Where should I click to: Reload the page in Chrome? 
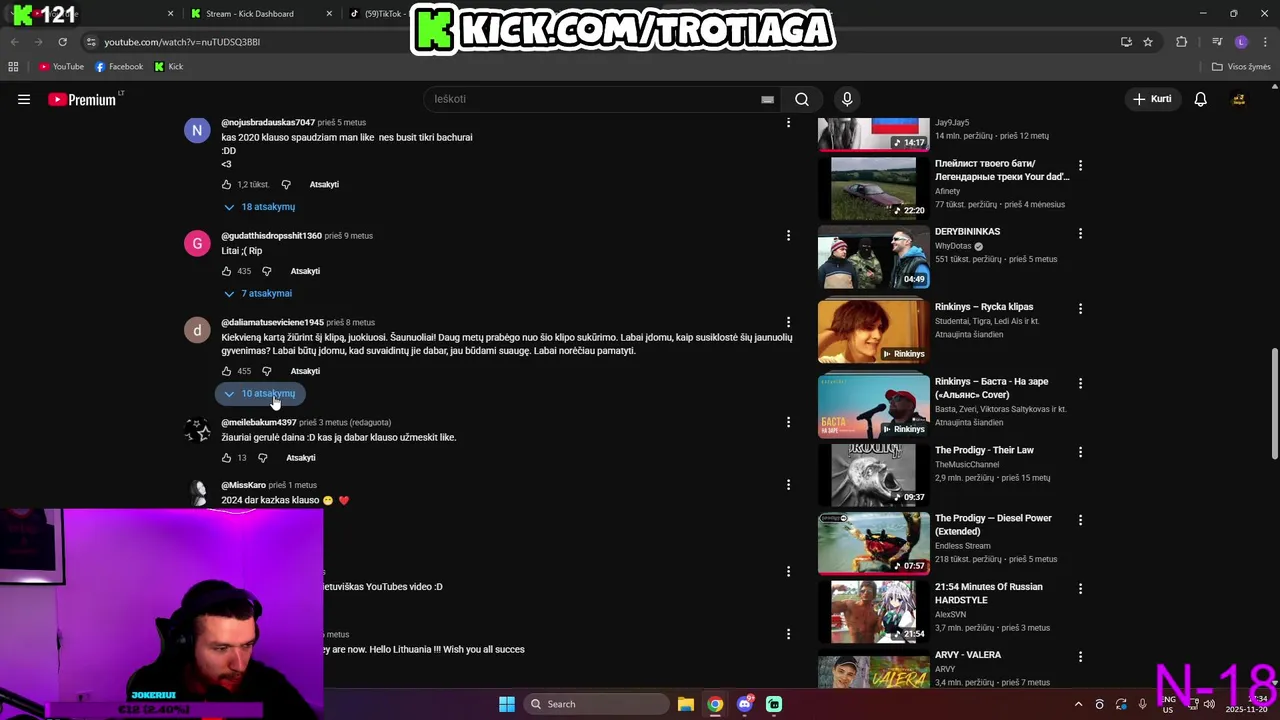coord(62,42)
